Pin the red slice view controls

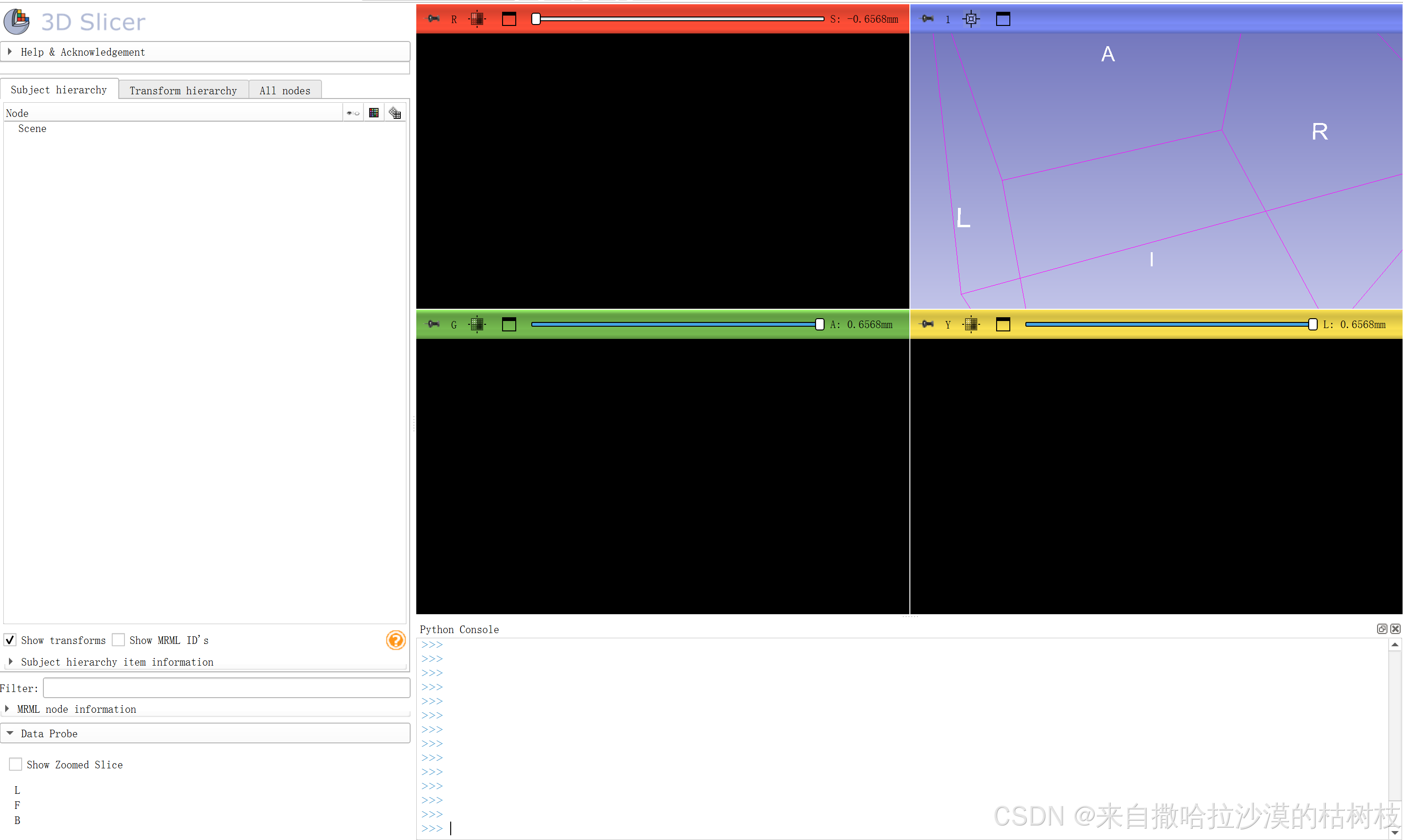433,19
